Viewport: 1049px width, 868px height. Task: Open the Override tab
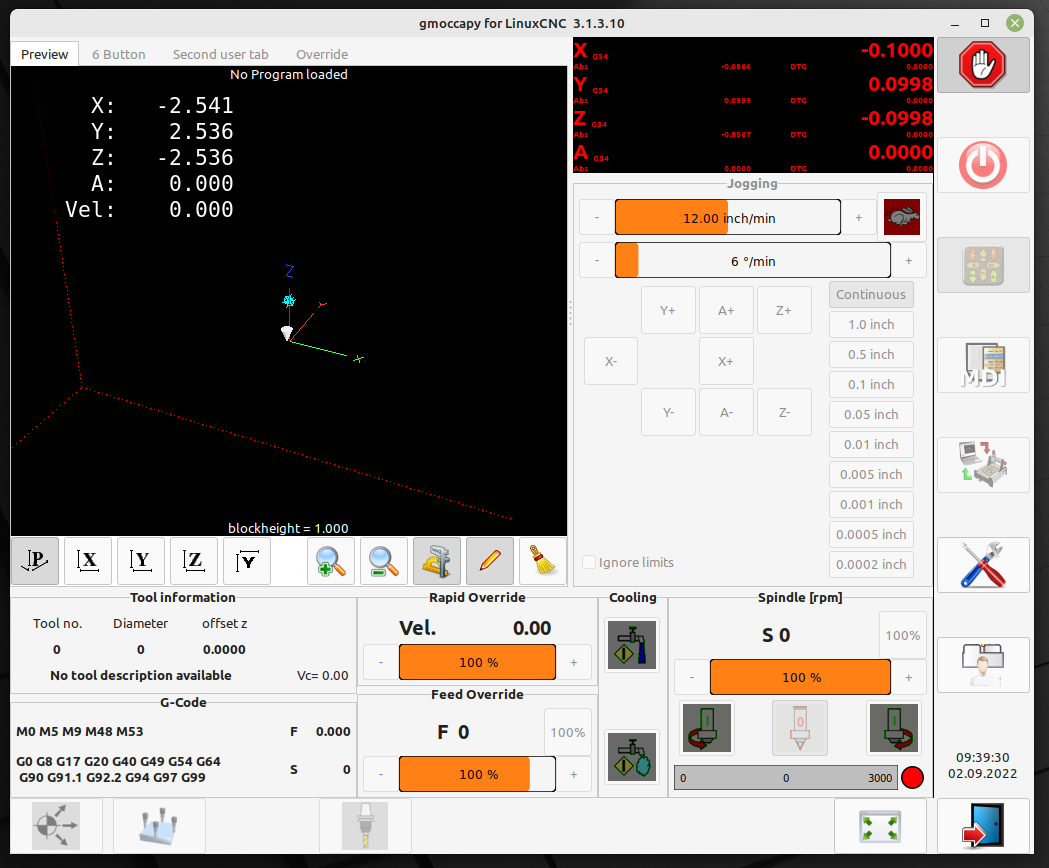point(322,54)
